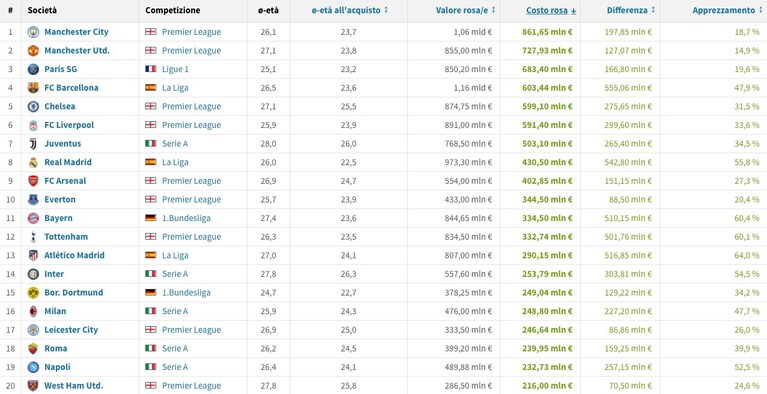767x394 pixels.
Task: Sort by Costo rosa column header
Action: click(551, 10)
